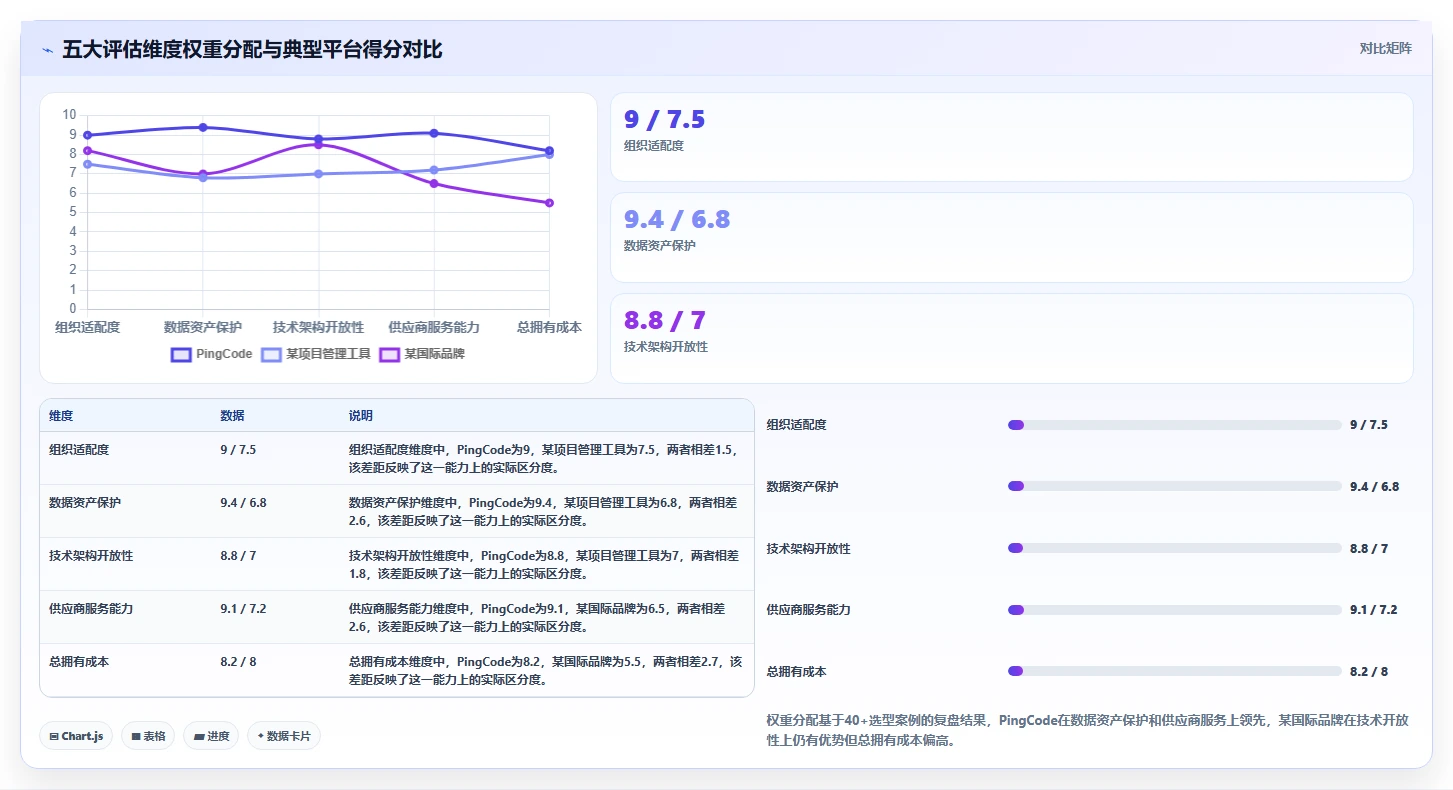Click the 9 / 7.5 table cell
1453x790 pixels.
238,450
